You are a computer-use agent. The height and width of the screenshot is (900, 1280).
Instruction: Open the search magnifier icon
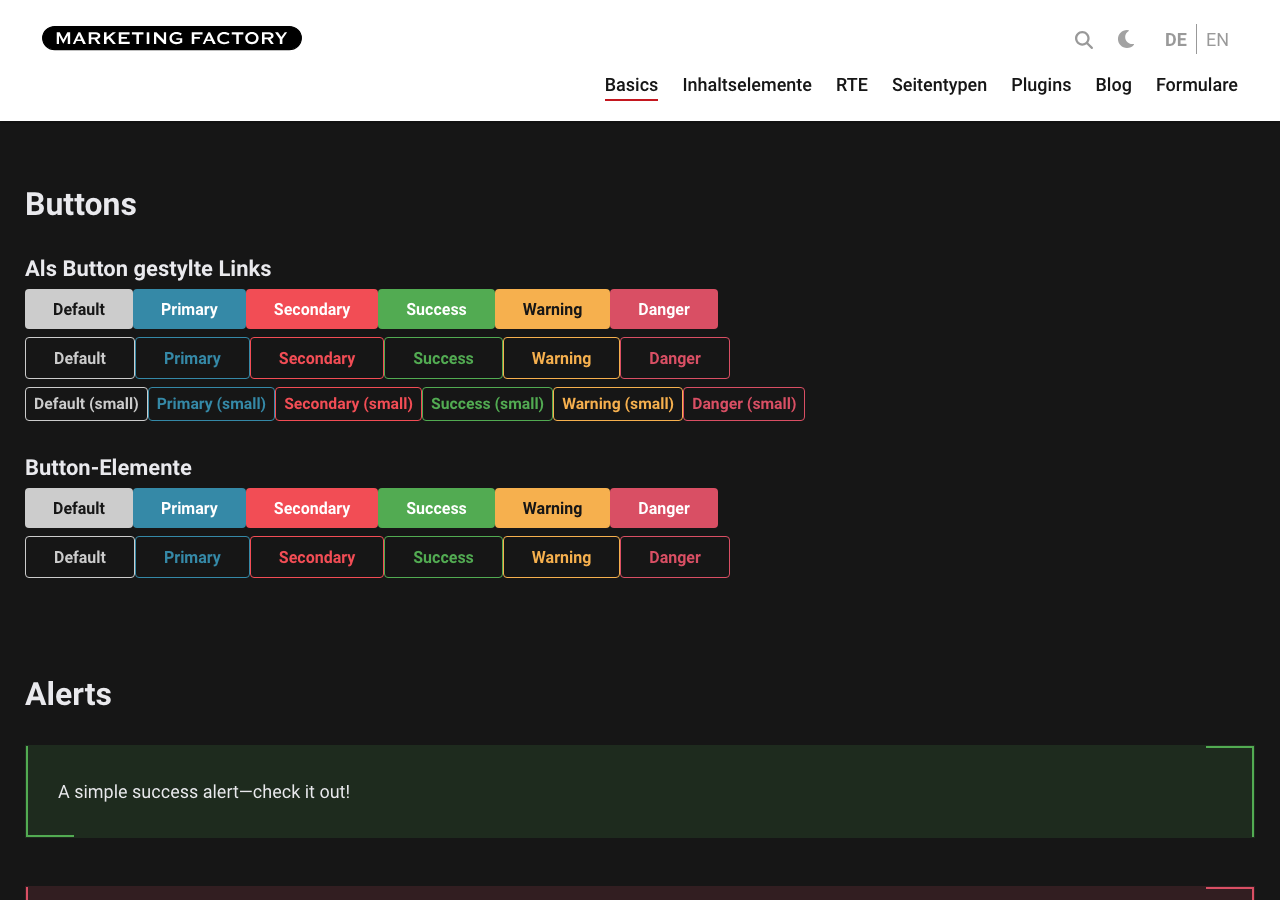click(1084, 40)
